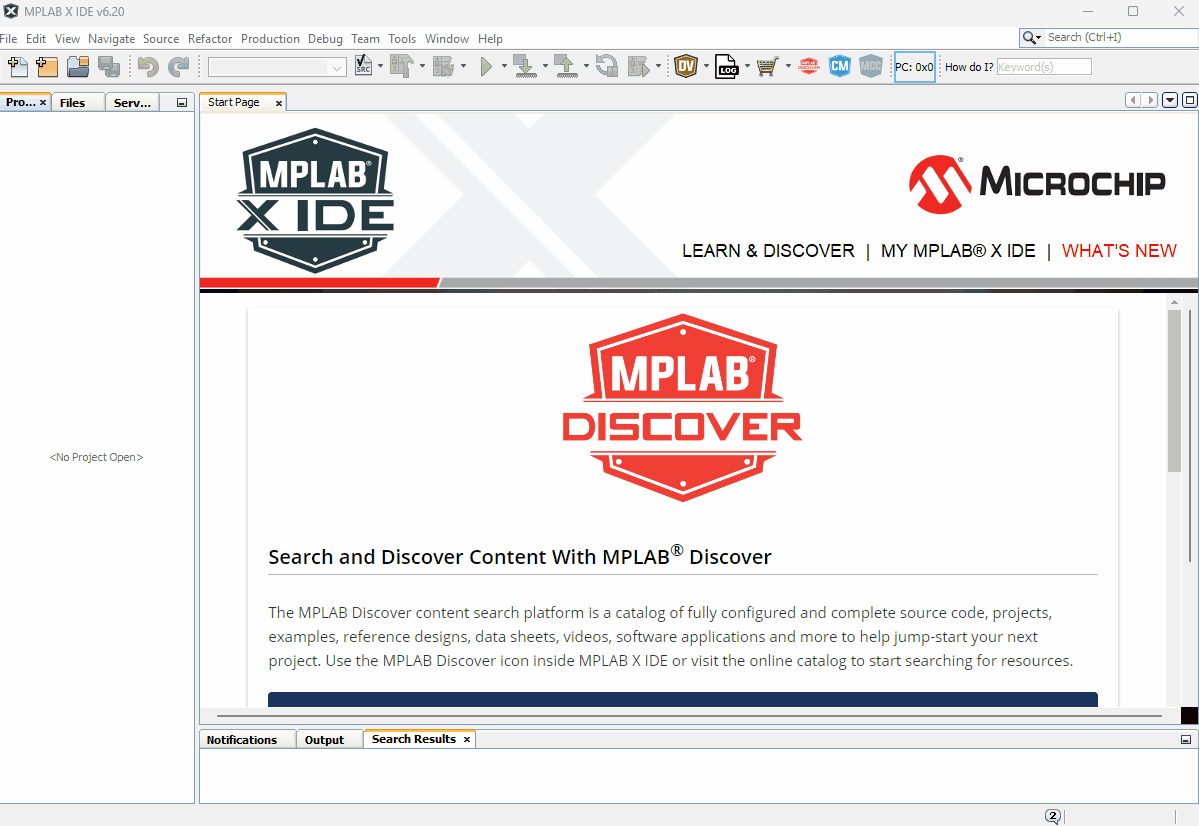The height and width of the screenshot is (826, 1199).
Task: Click the Debug Project icon
Action: pos(638,67)
